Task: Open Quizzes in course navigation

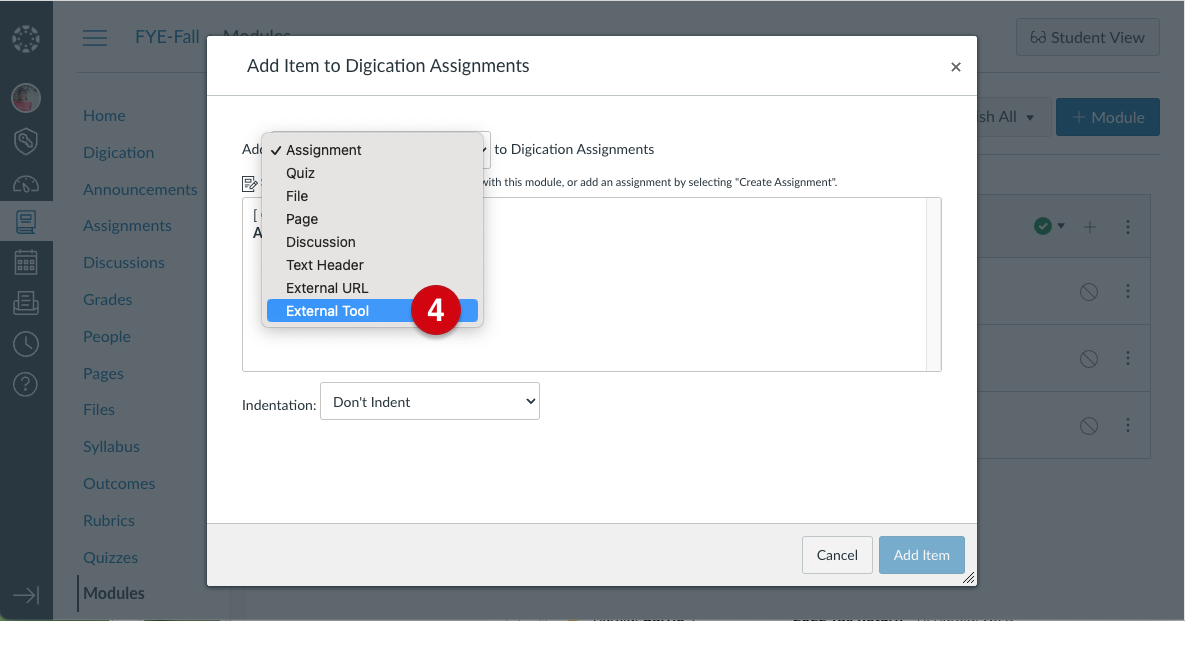Action: pyautogui.click(x=110, y=557)
